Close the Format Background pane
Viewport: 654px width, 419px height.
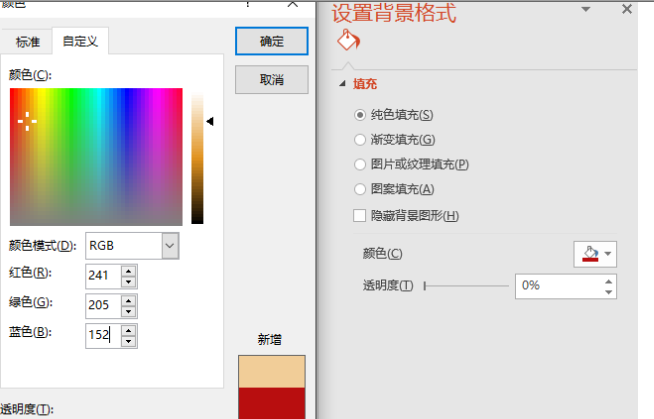point(626,9)
